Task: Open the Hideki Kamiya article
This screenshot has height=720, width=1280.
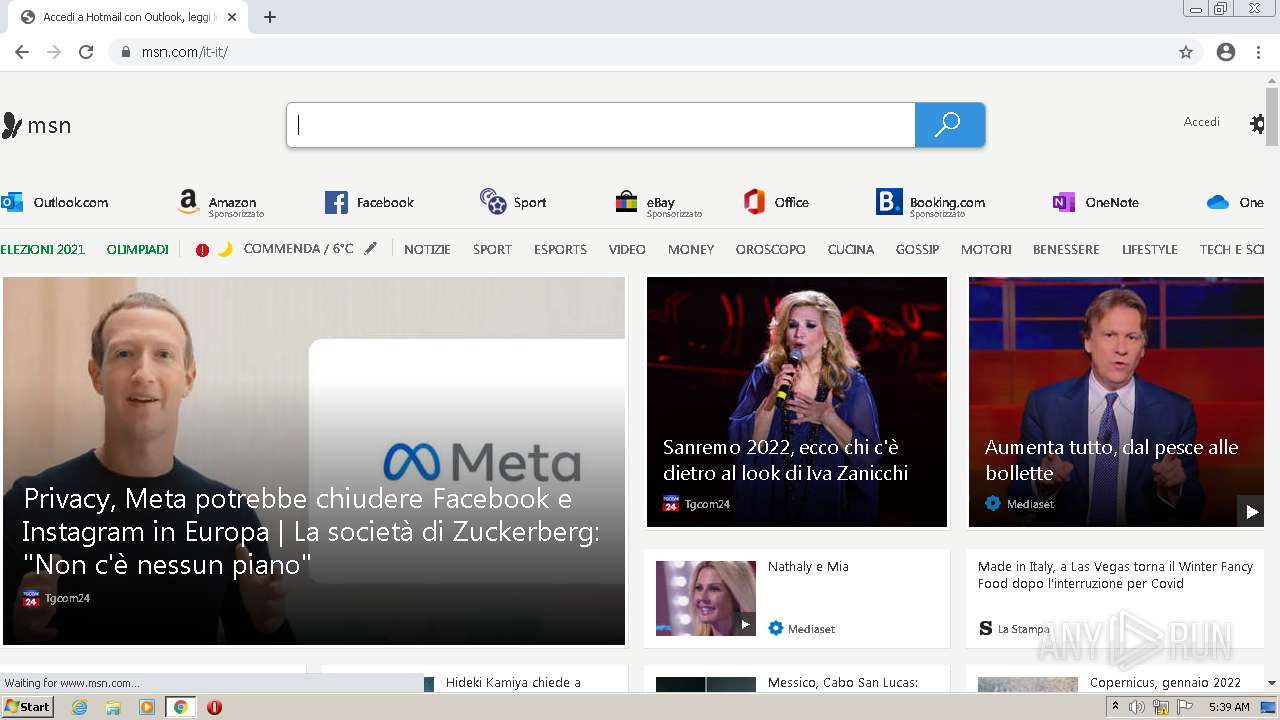Action: 513,683
